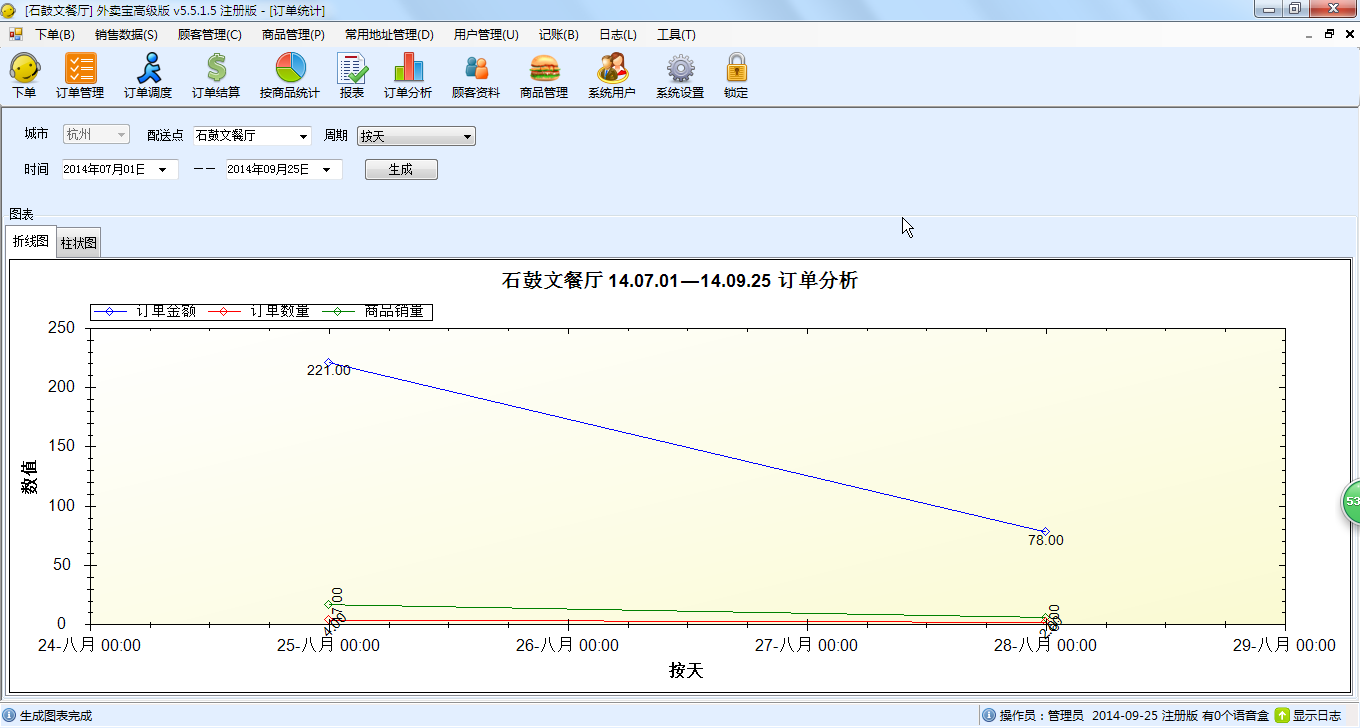The height and width of the screenshot is (728, 1360).
Task: Open the 周期 period dropdown showing 按天
Action: point(468,135)
